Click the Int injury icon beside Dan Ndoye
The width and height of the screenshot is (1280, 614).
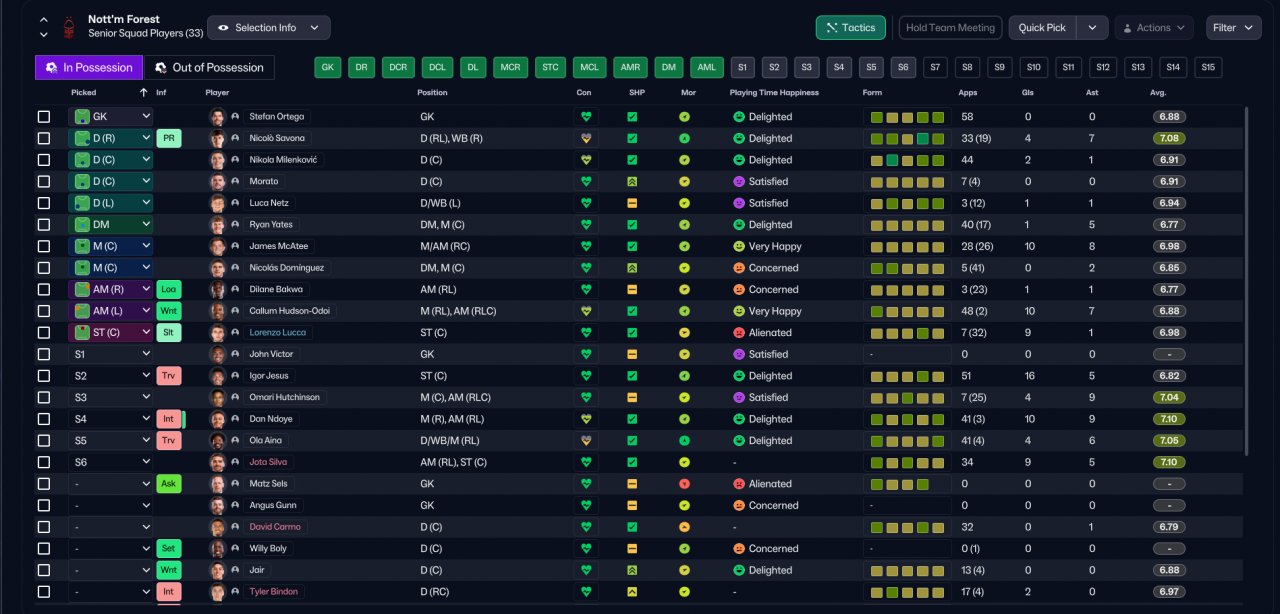[x=169, y=419]
